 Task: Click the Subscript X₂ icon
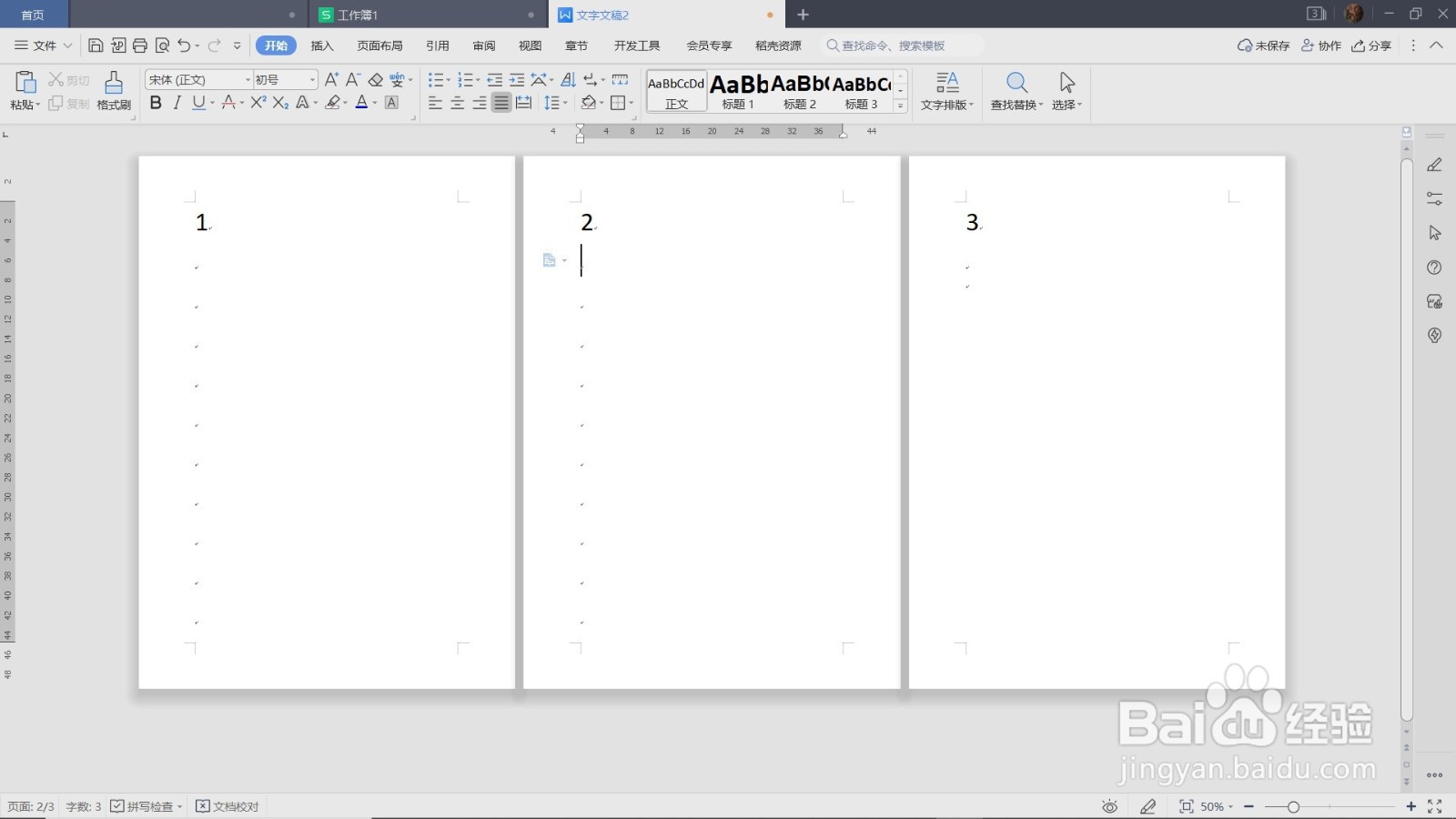[280, 103]
